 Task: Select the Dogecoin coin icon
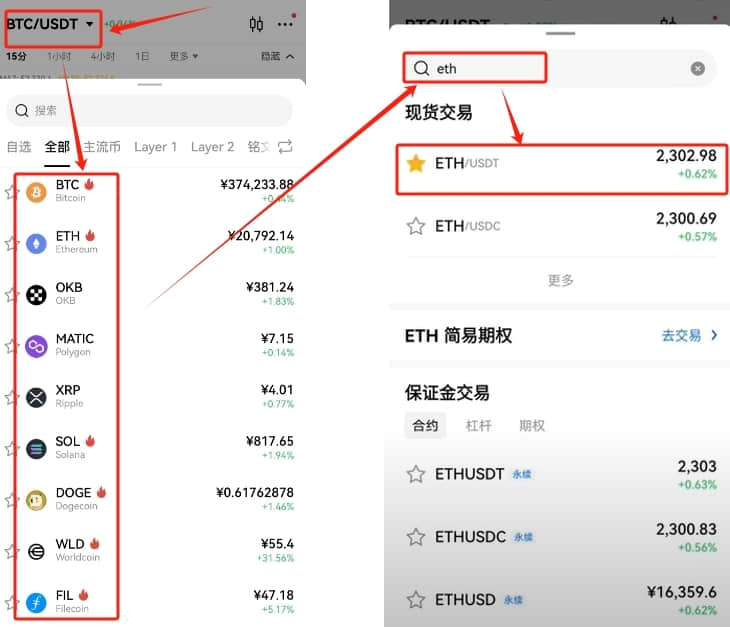pos(36,500)
